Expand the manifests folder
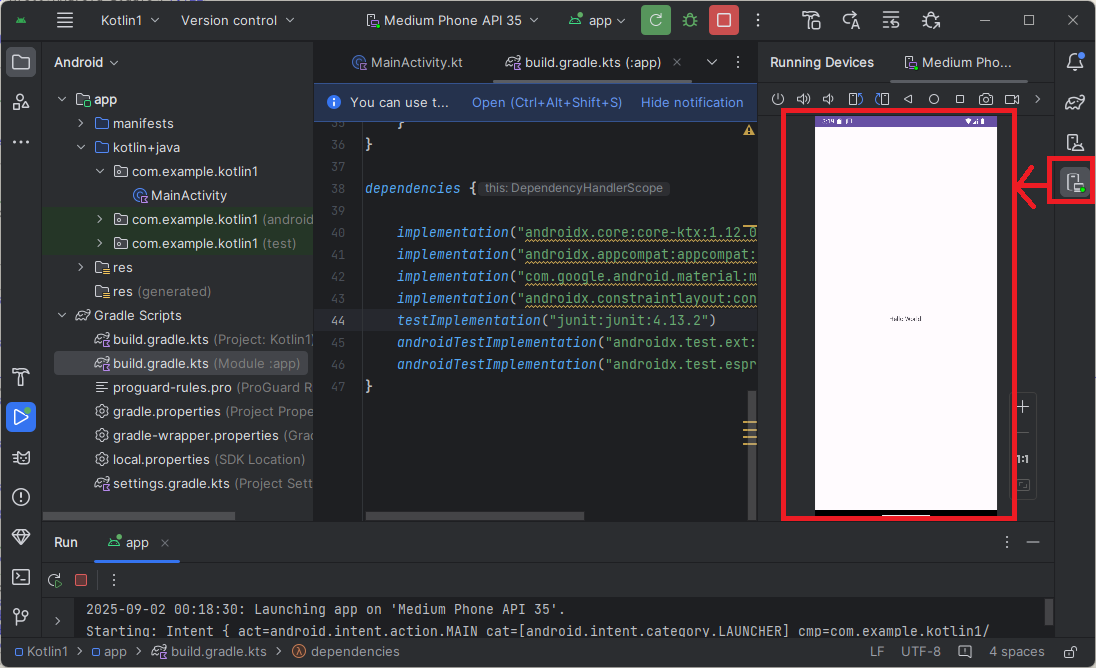The image size is (1096, 668). coord(81,124)
